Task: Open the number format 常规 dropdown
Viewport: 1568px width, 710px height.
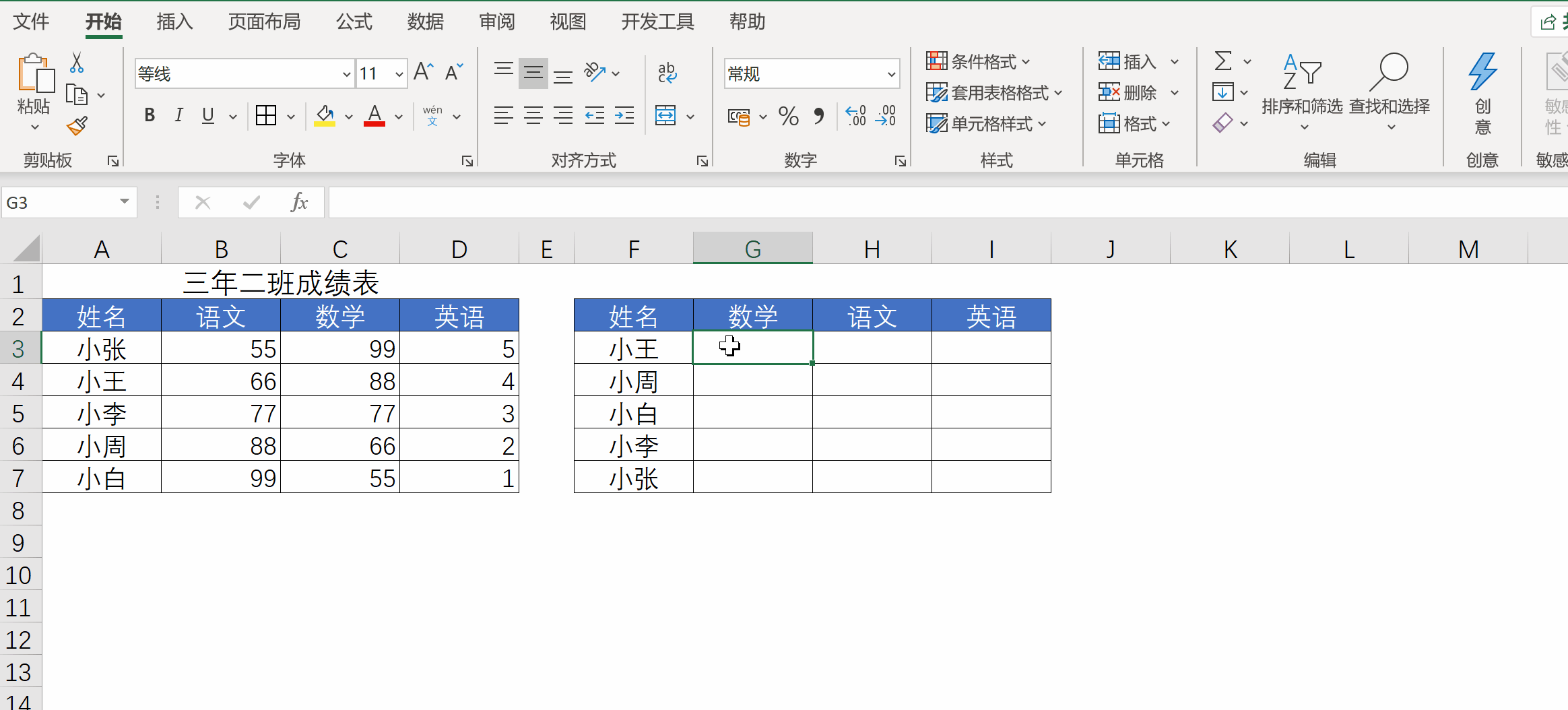Action: pyautogui.click(x=891, y=73)
